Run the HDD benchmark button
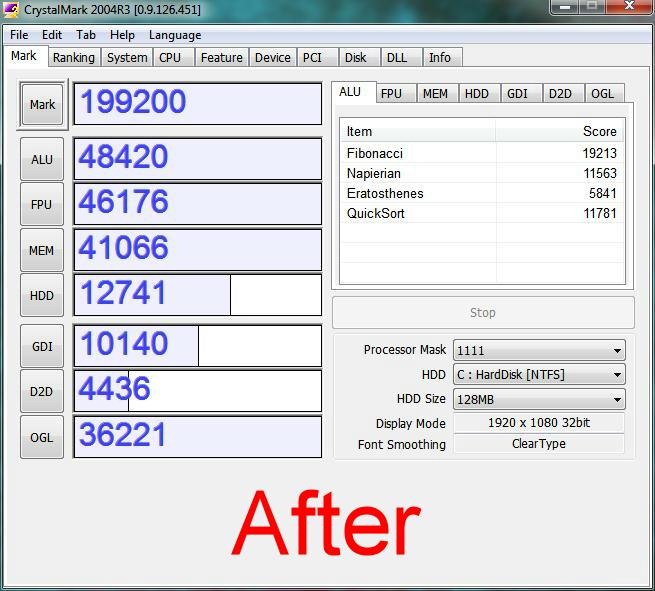Viewport: 655px width, 591px height. coord(42,296)
